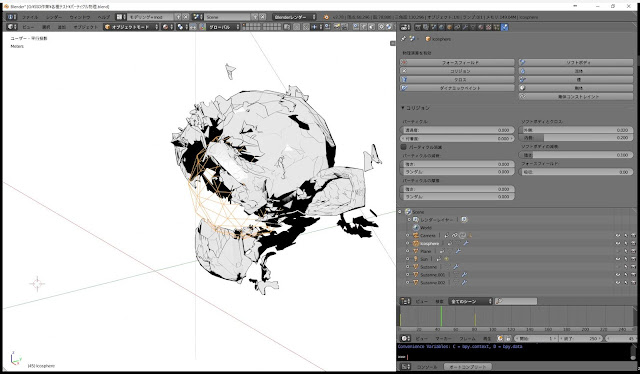Click the 3D view editor type icon

tap(11, 27)
